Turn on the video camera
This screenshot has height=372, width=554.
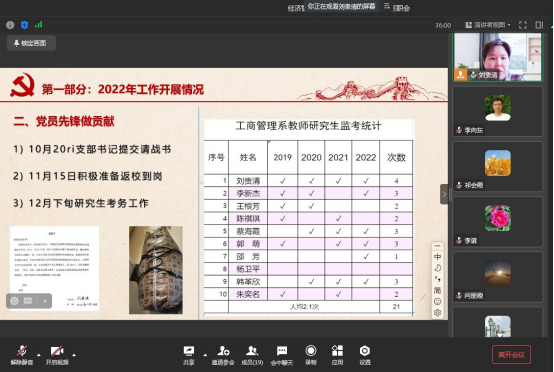57,355
